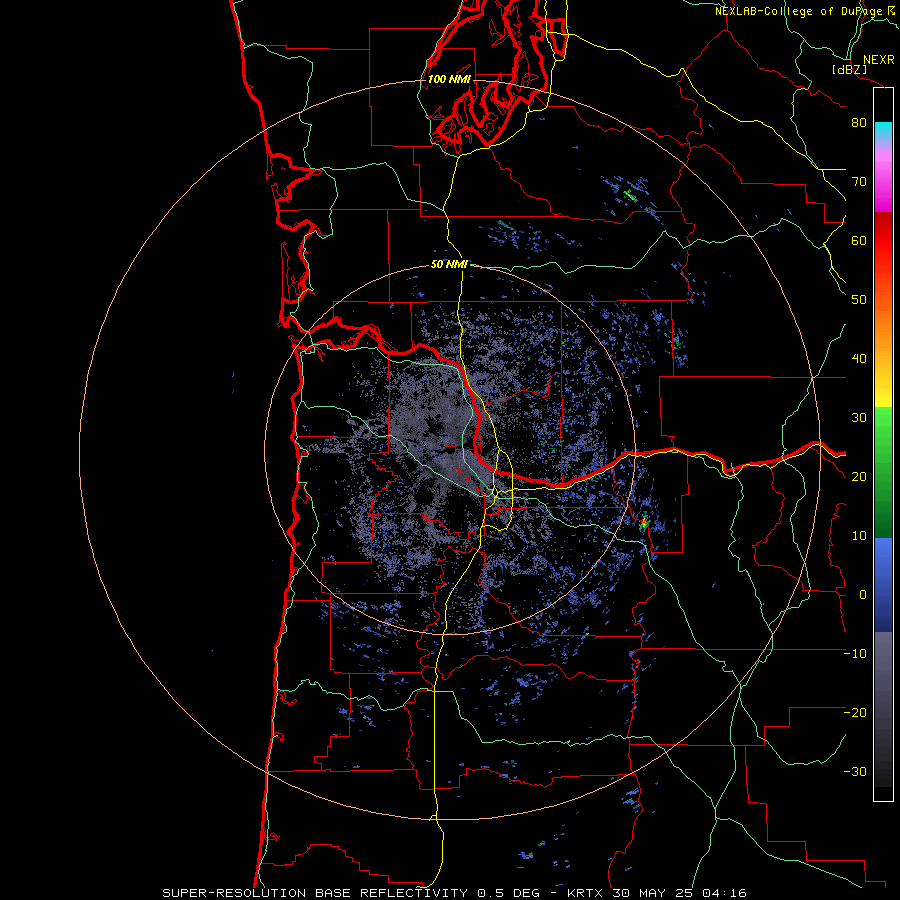Click the -20 value on dBZ scale

pyautogui.click(x=855, y=713)
